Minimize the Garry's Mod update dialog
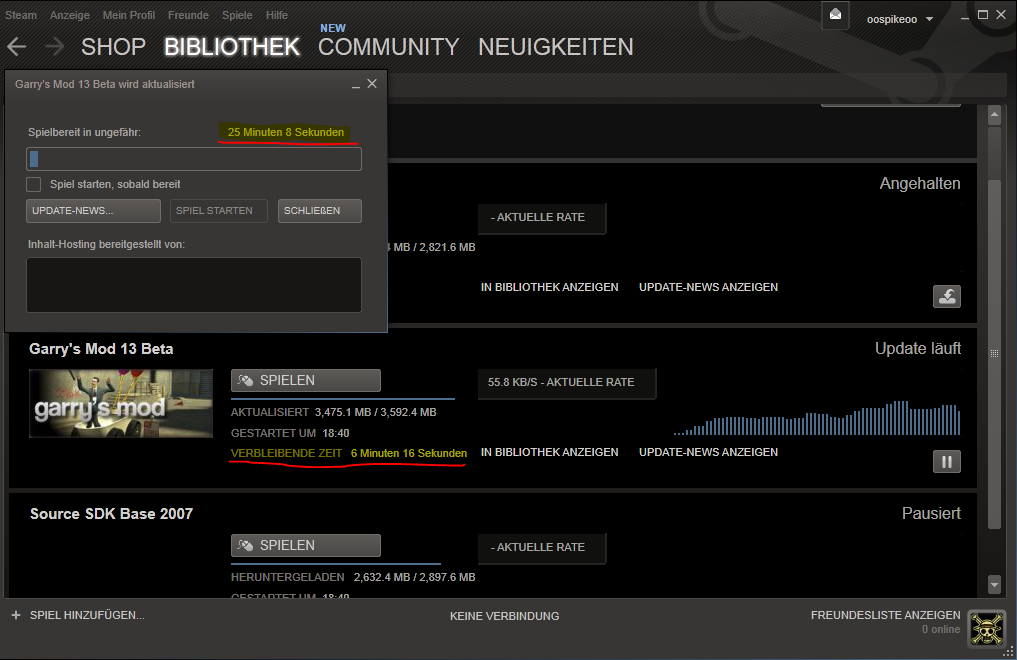This screenshot has height=660, width=1017. tap(355, 85)
